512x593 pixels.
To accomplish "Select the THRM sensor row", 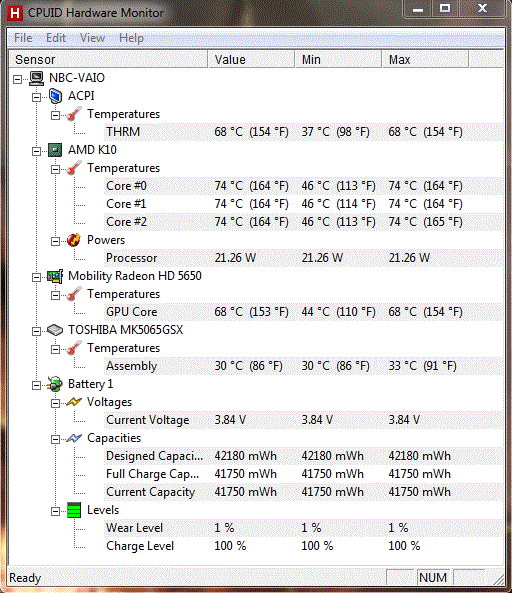I will [x=304, y=132].
